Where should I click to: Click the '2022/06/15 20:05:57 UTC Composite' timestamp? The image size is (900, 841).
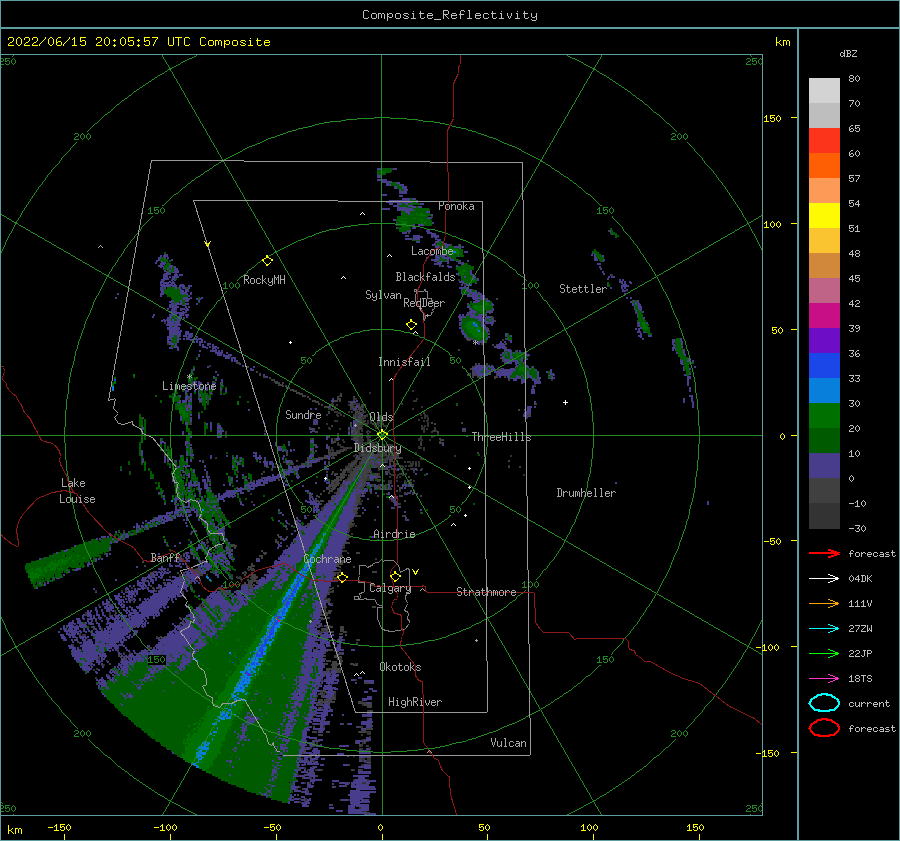coord(139,42)
